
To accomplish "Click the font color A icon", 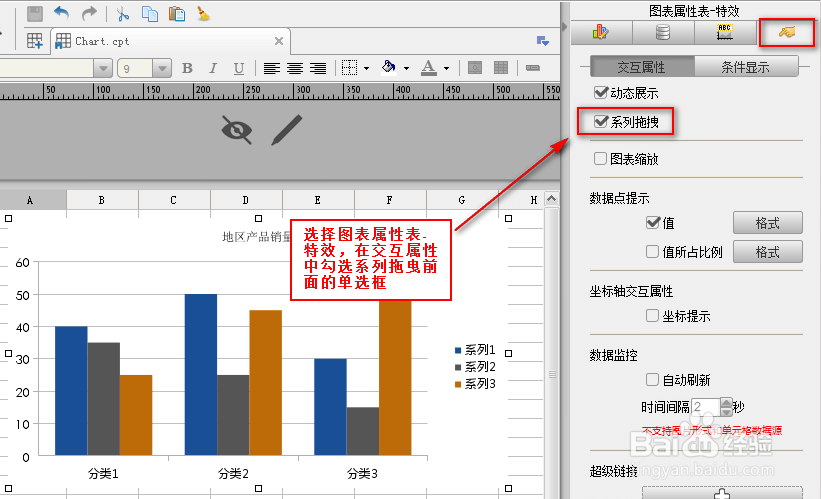I will point(429,68).
